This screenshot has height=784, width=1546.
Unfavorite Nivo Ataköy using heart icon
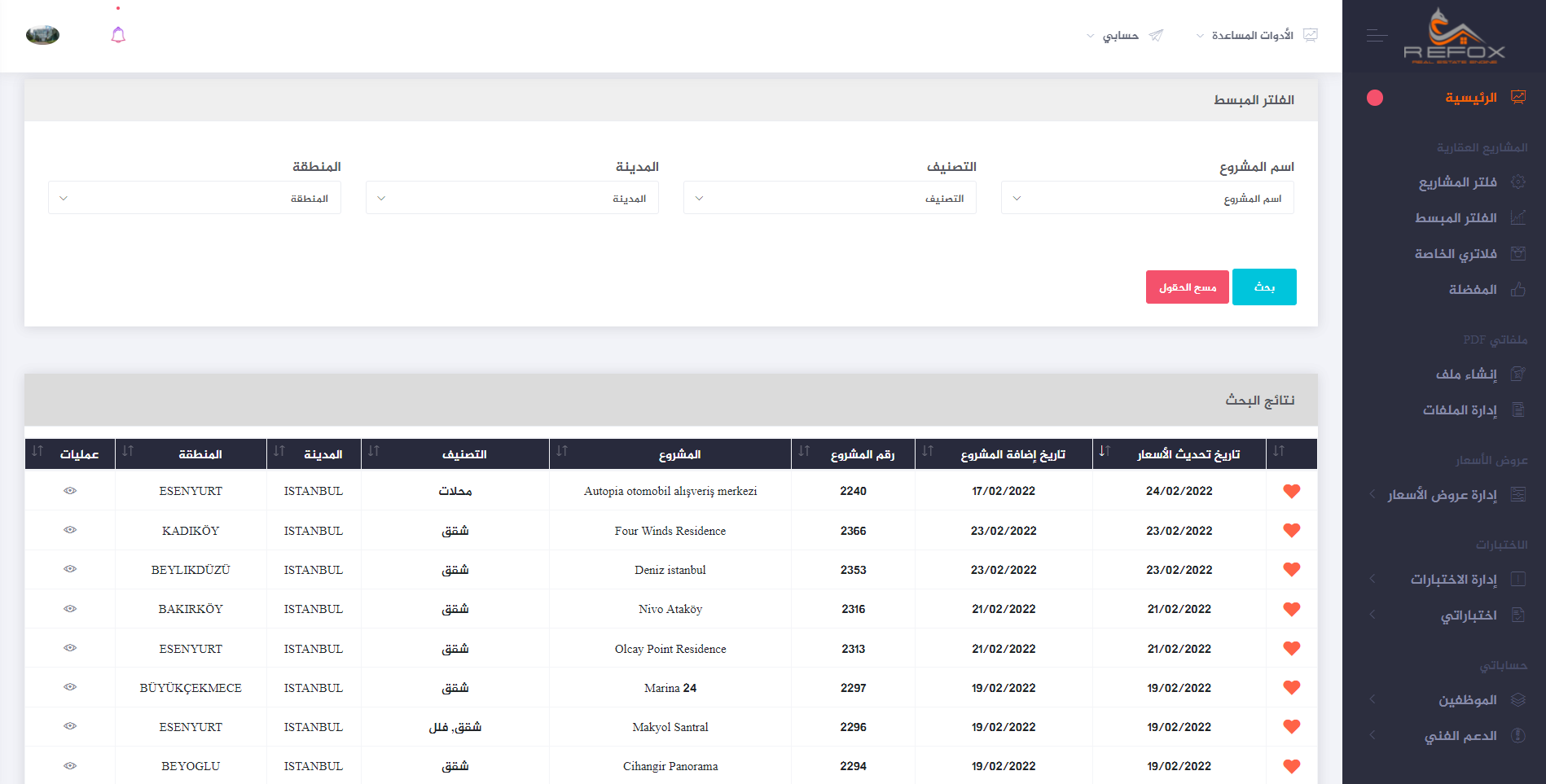pyautogui.click(x=1291, y=609)
